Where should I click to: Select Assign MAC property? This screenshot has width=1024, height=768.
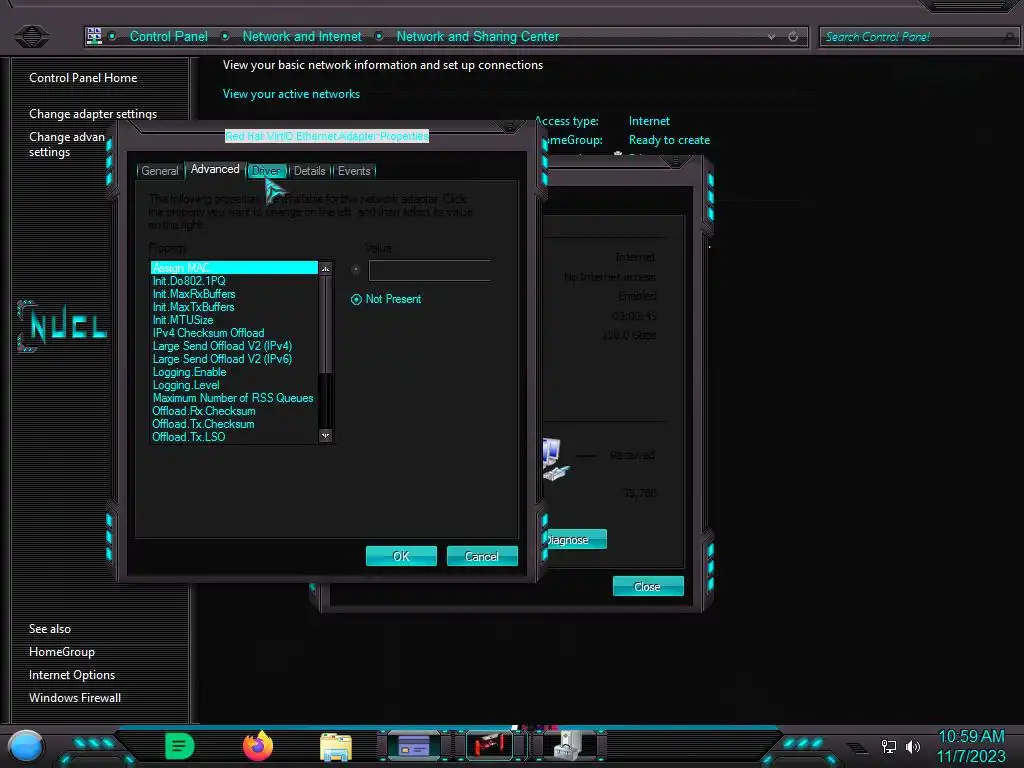(234, 268)
